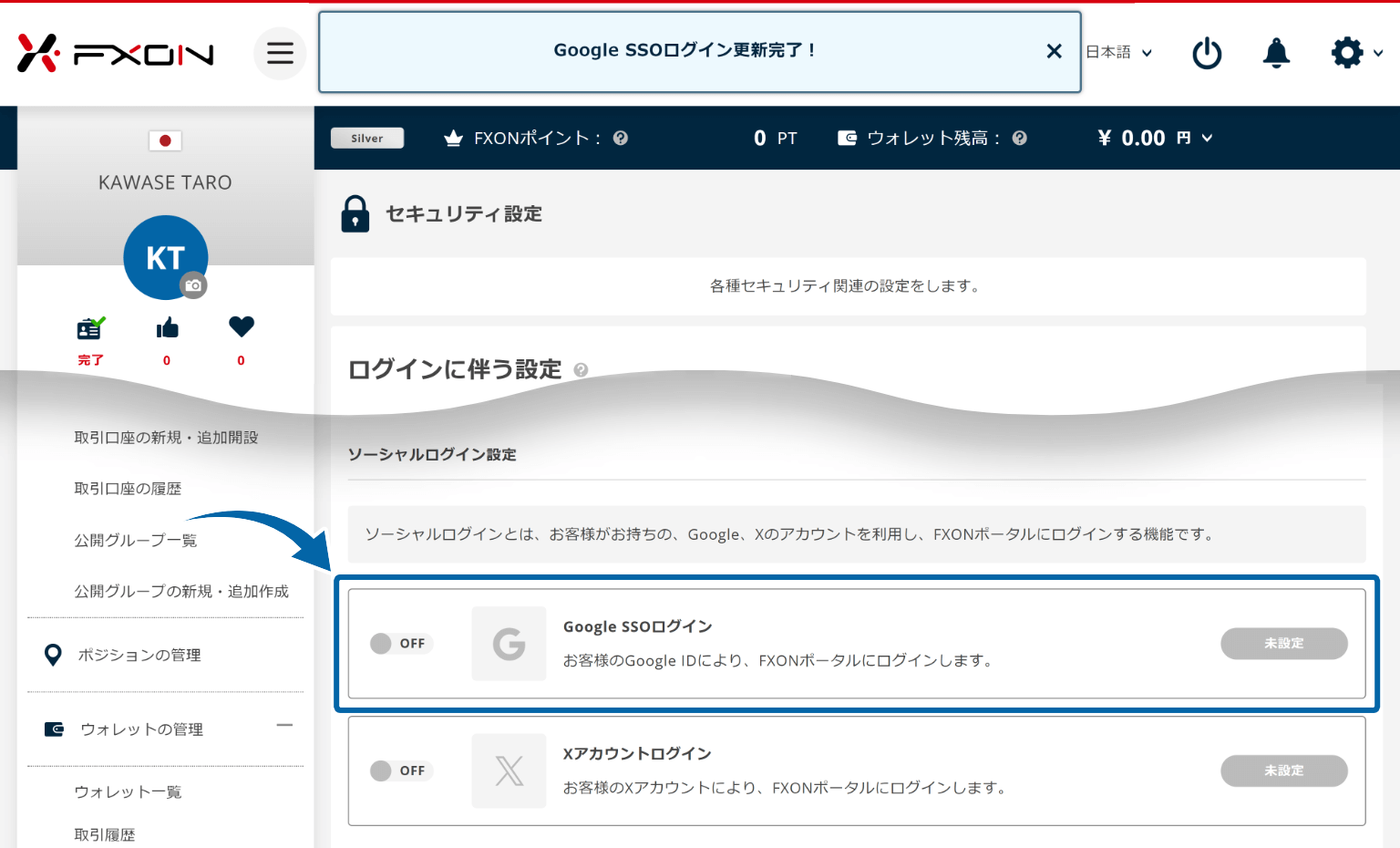1400x848 pixels.
Task: Click 未設定 button for Google SSO
Action: (x=1284, y=644)
